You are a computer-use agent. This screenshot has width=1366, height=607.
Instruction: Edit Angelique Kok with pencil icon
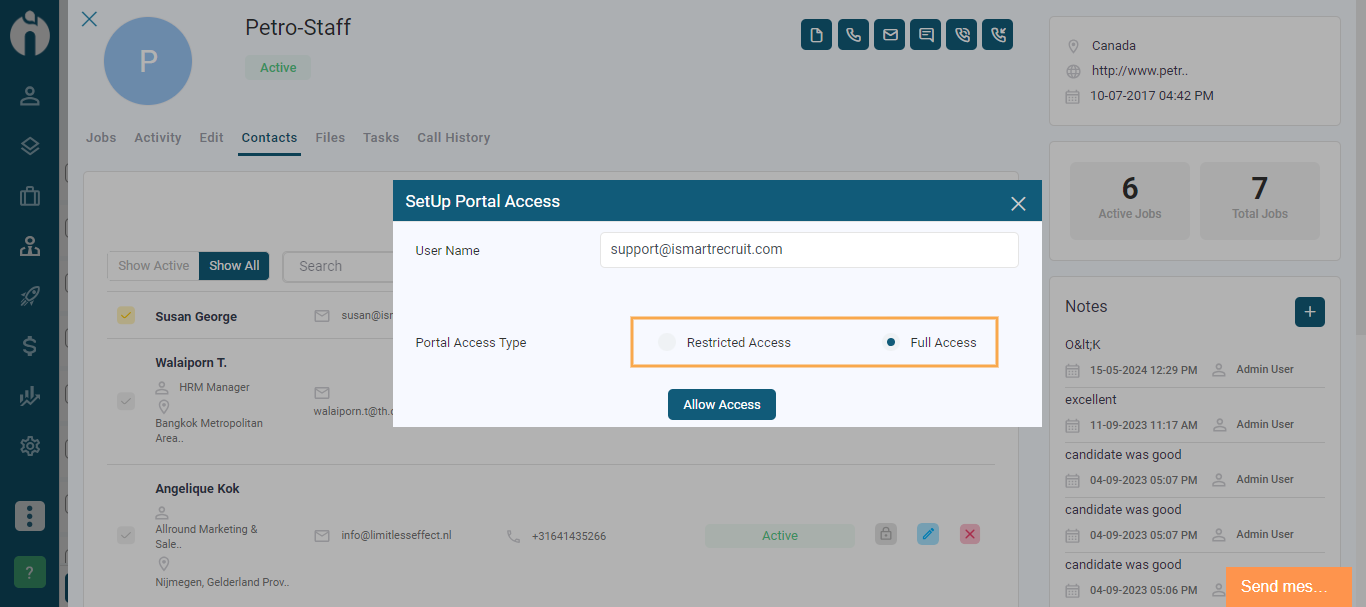(x=928, y=534)
